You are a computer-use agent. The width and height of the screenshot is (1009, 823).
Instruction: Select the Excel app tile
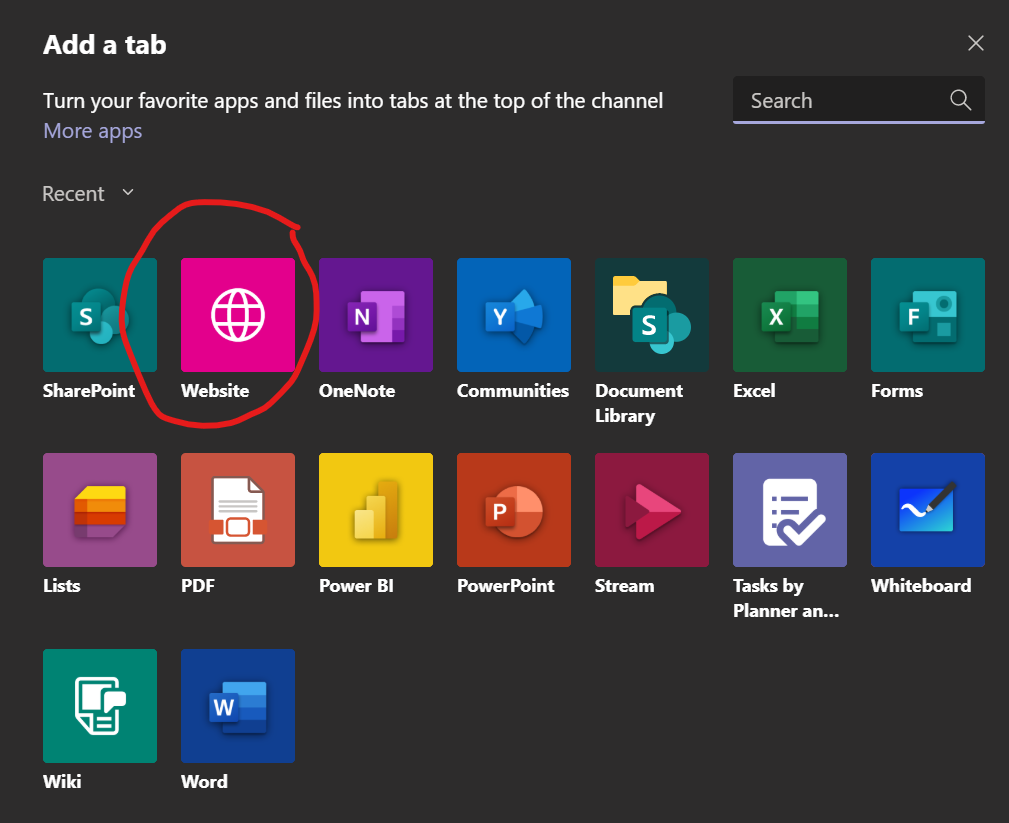[x=790, y=315]
